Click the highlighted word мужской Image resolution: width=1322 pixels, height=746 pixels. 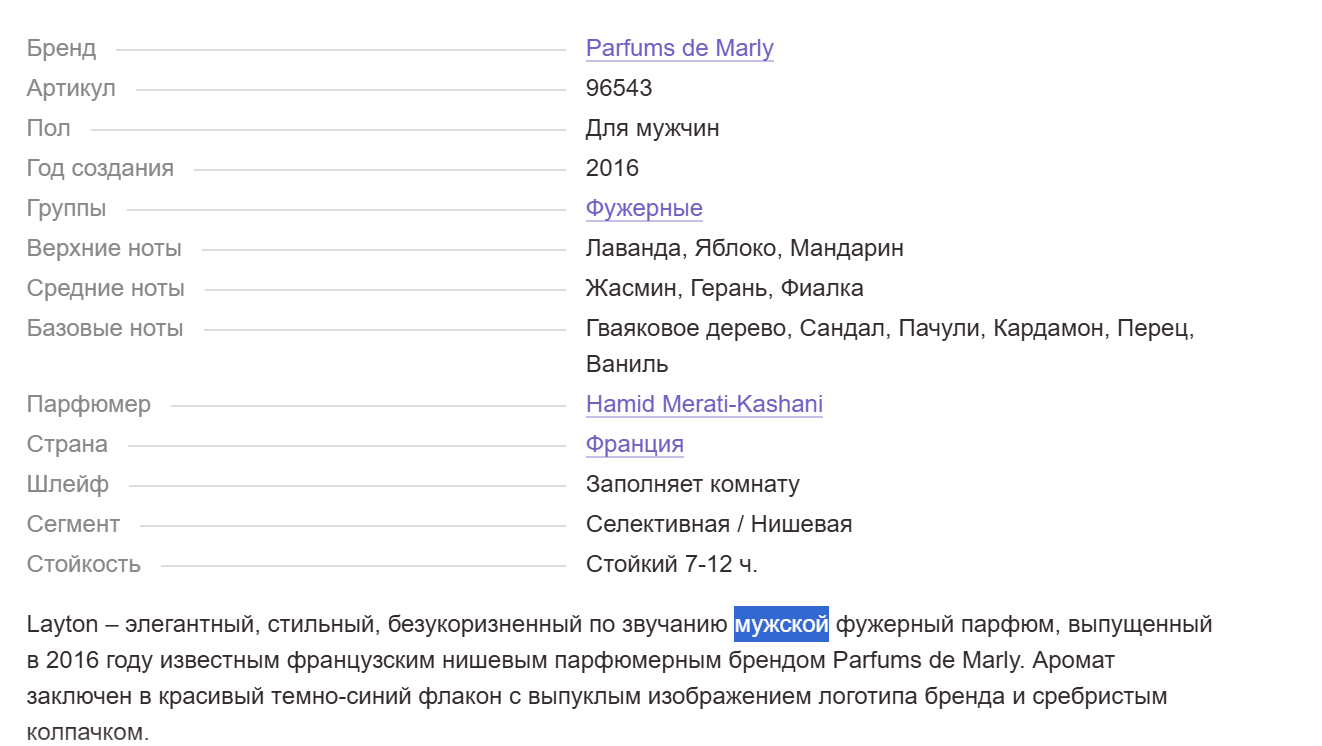781,625
